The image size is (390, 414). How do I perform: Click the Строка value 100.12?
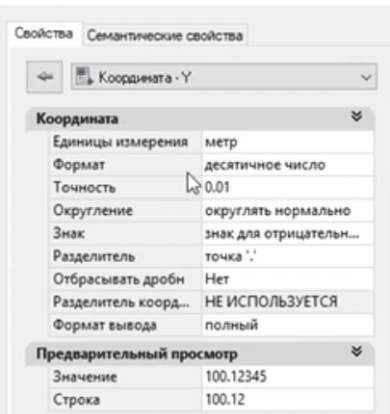point(287,399)
